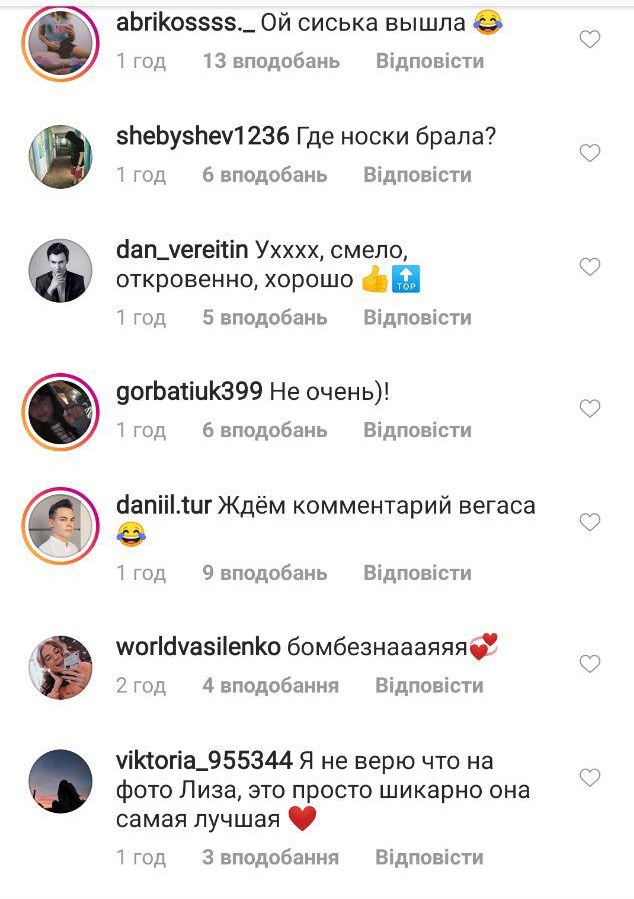Open shebyshev1236's avatar
Image resolution: width=634 pixels, height=899 pixels.
[60, 157]
